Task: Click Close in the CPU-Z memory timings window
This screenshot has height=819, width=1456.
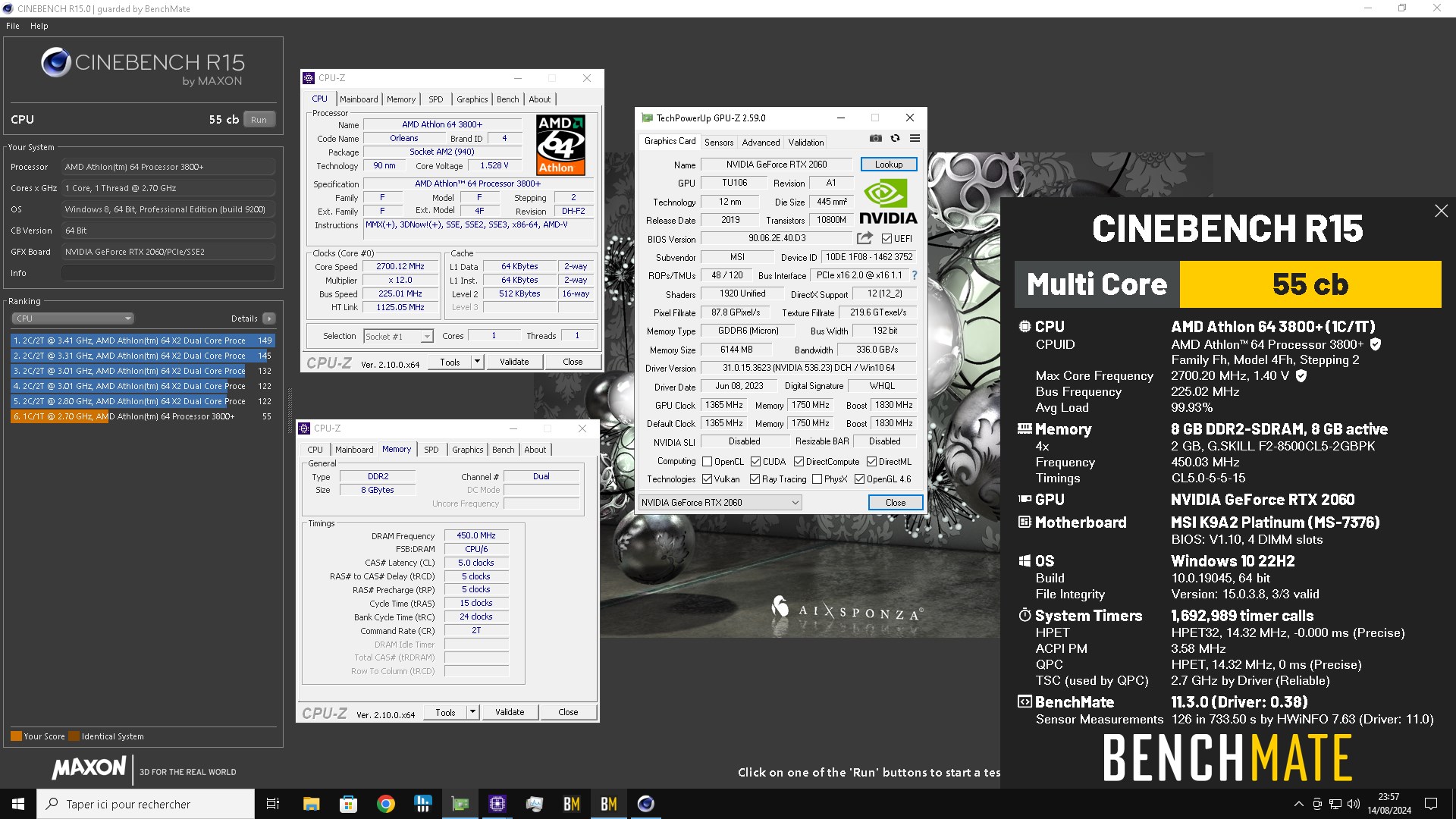Action: tap(568, 712)
